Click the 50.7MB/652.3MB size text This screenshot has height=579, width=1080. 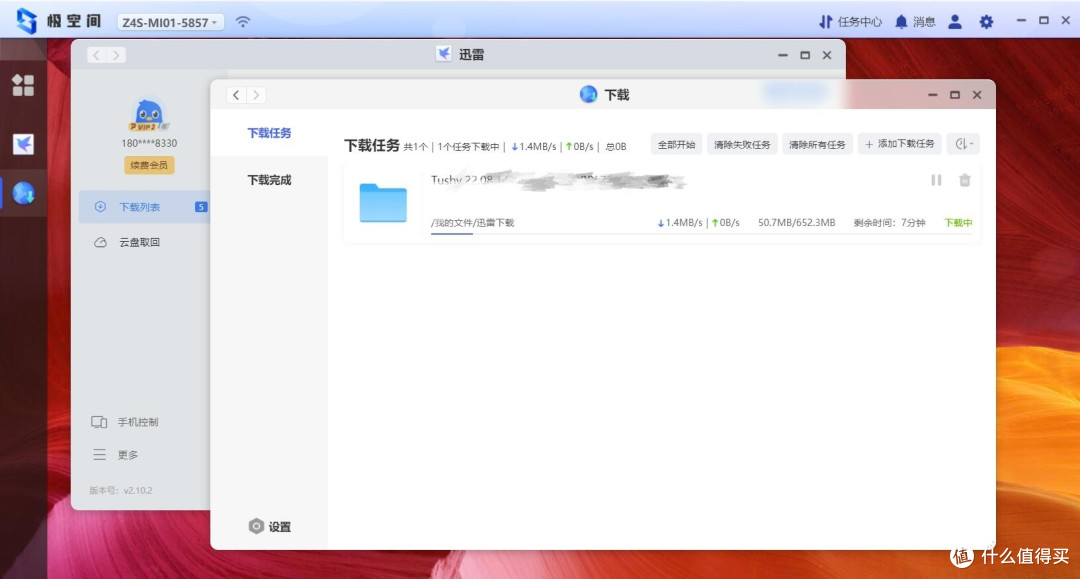[x=796, y=223]
